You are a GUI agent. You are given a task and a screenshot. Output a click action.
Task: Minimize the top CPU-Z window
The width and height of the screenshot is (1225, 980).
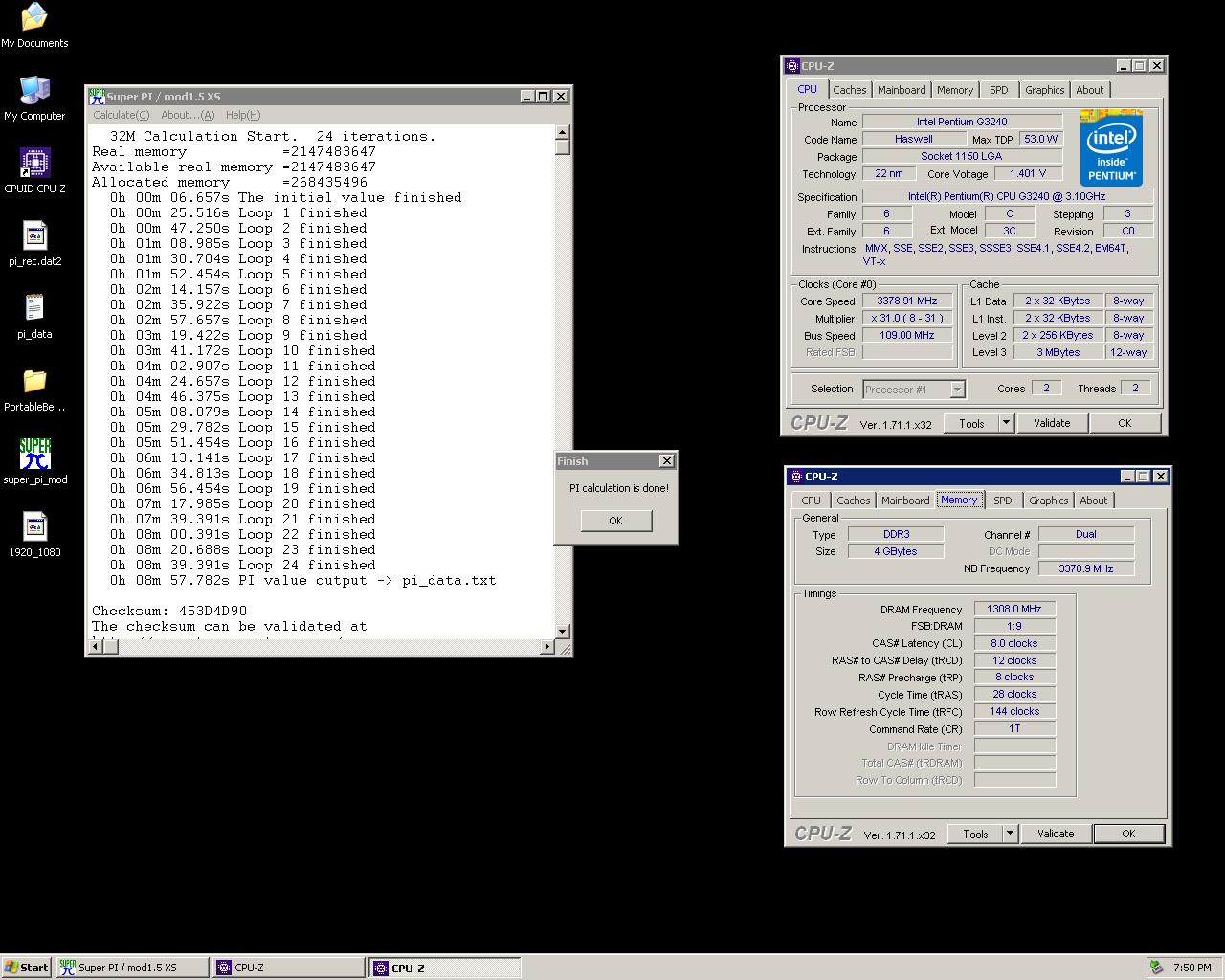1124,66
